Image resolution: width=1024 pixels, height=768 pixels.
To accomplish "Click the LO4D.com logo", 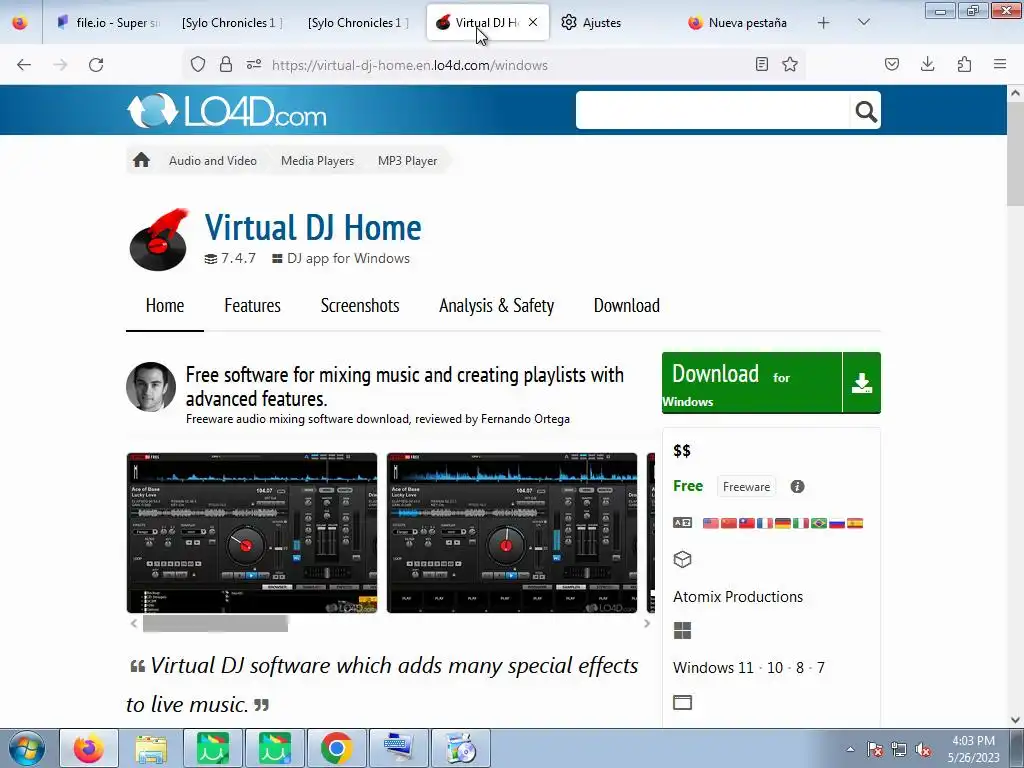I will (x=227, y=110).
